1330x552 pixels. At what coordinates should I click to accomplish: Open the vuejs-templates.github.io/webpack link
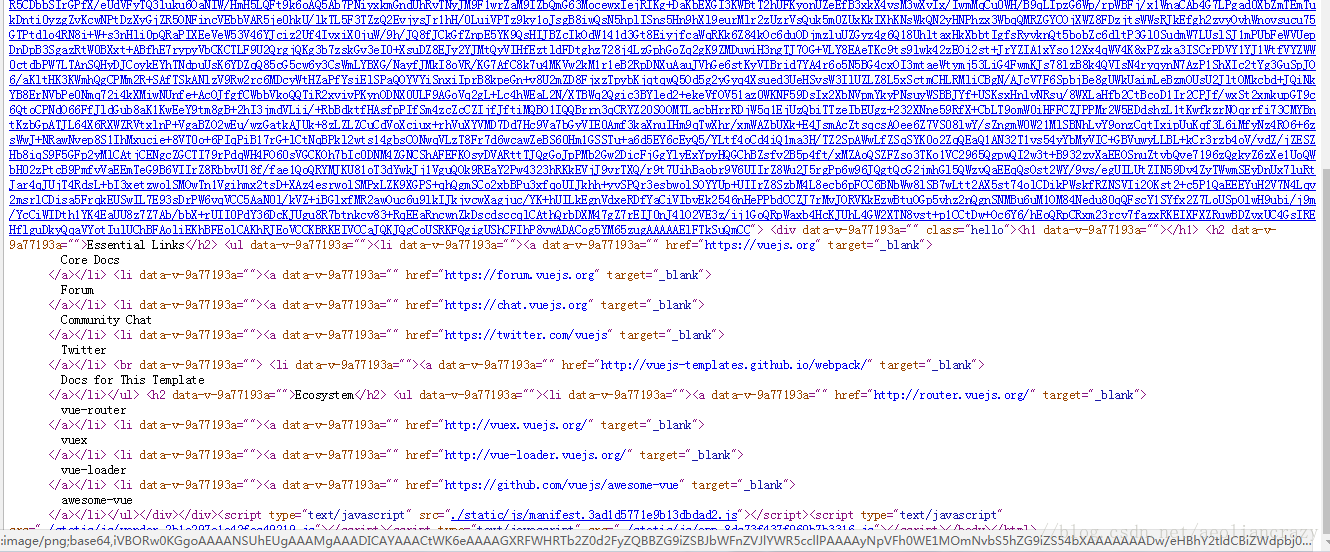[734, 364]
